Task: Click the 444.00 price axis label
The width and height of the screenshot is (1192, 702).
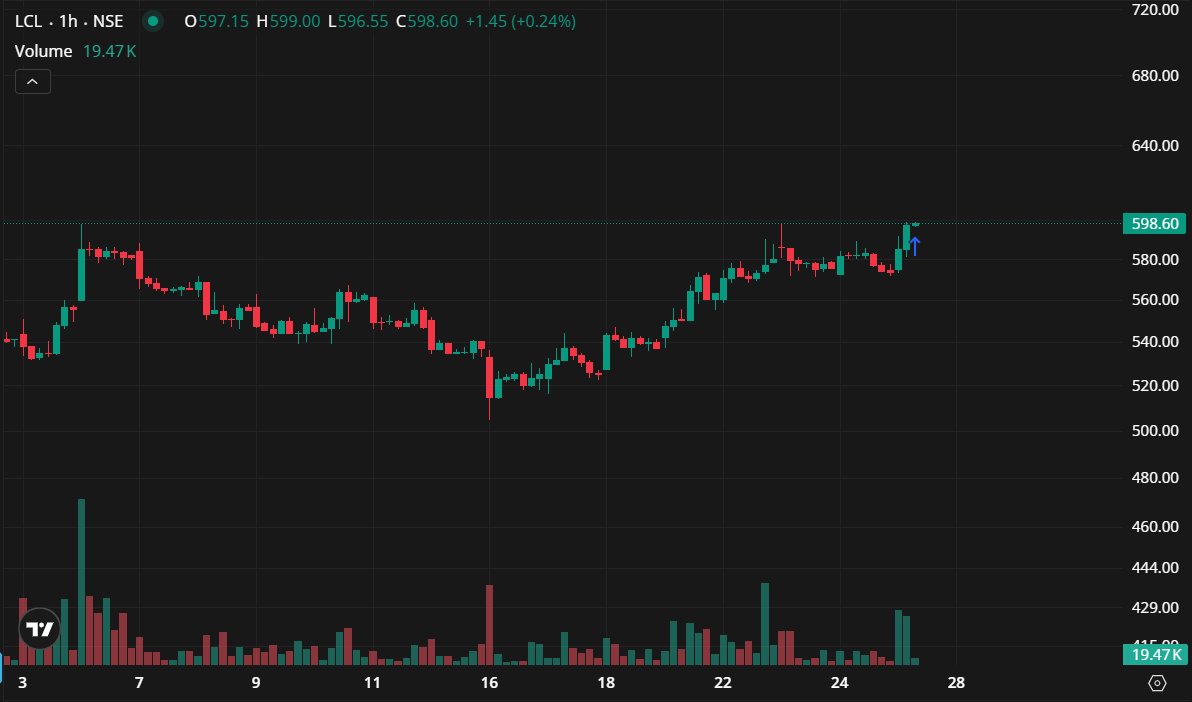Action: click(1155, 567)
